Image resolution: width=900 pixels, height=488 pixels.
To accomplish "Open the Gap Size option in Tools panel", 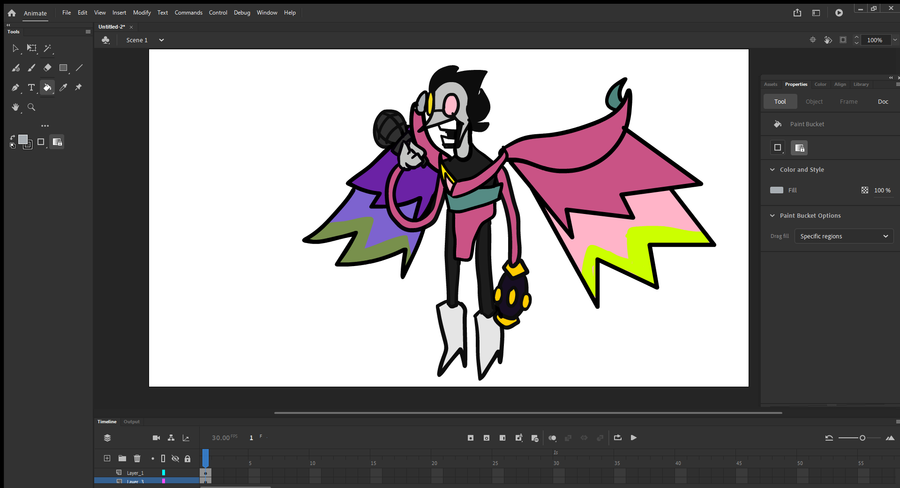I will coord(40,141).
